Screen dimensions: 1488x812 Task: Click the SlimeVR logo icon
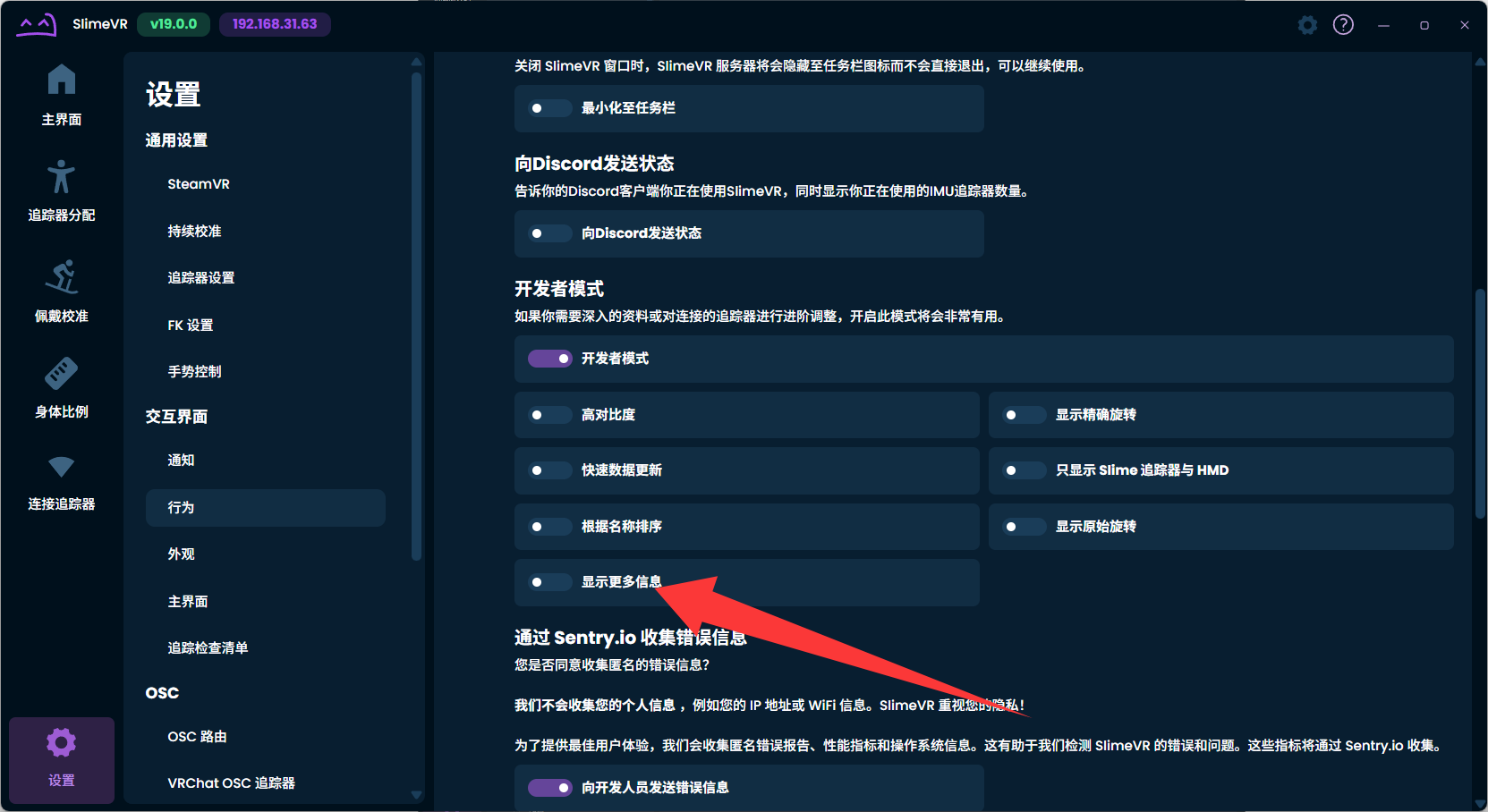point(37,24)
